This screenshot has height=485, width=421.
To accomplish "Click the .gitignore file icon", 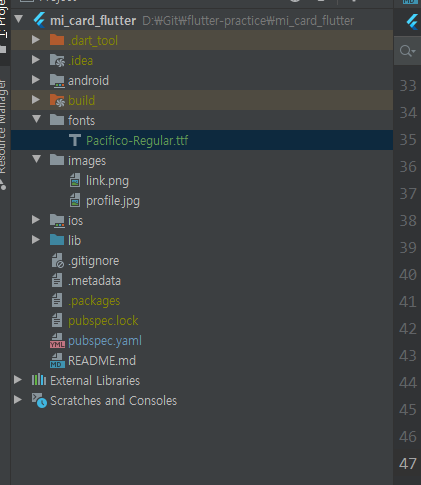I will click(57, 260).
